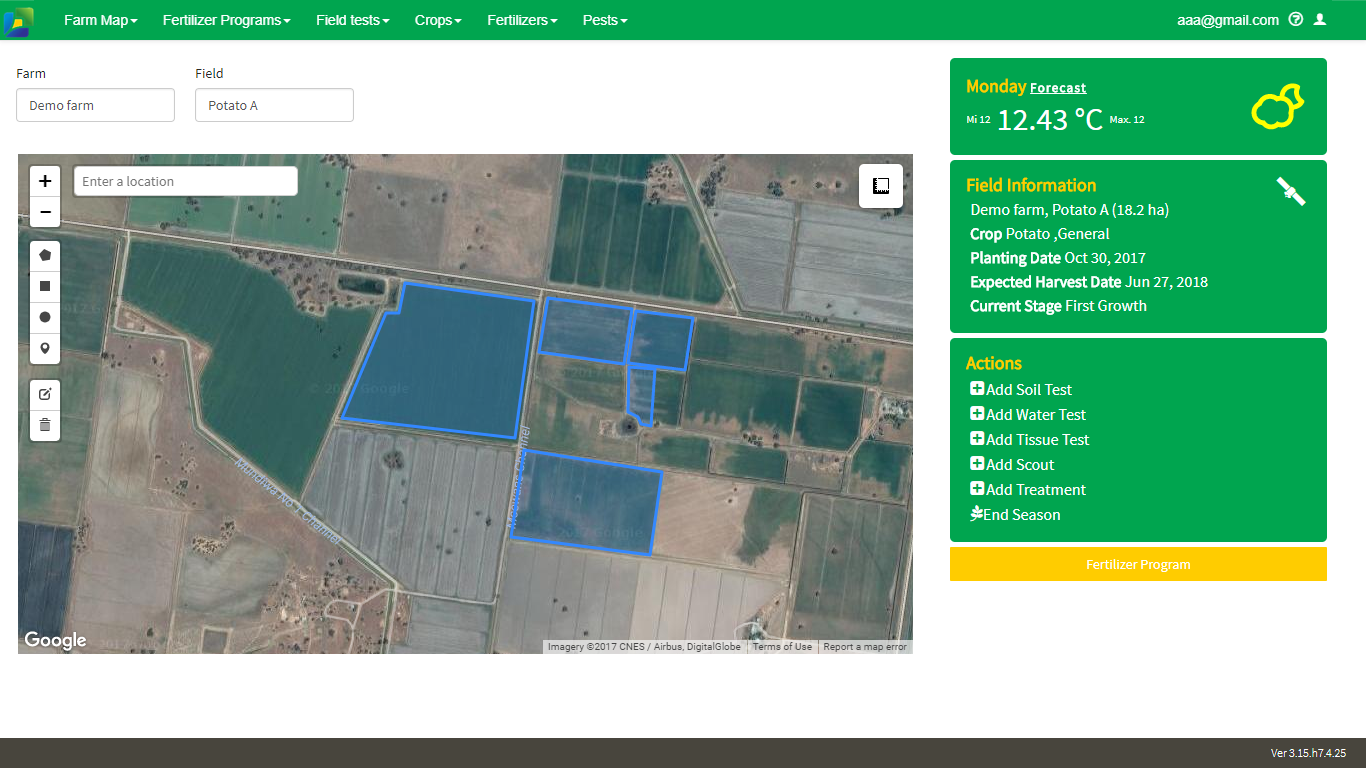
Task: Open the yellow Fertilizer Program button
Action: tap(1138, 564)
